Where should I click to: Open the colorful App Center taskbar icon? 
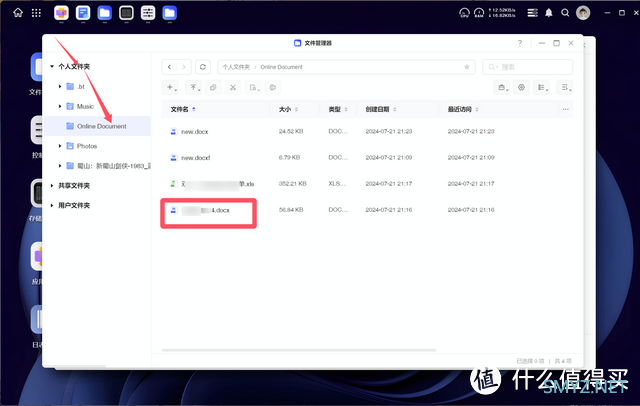coord(61,13)
